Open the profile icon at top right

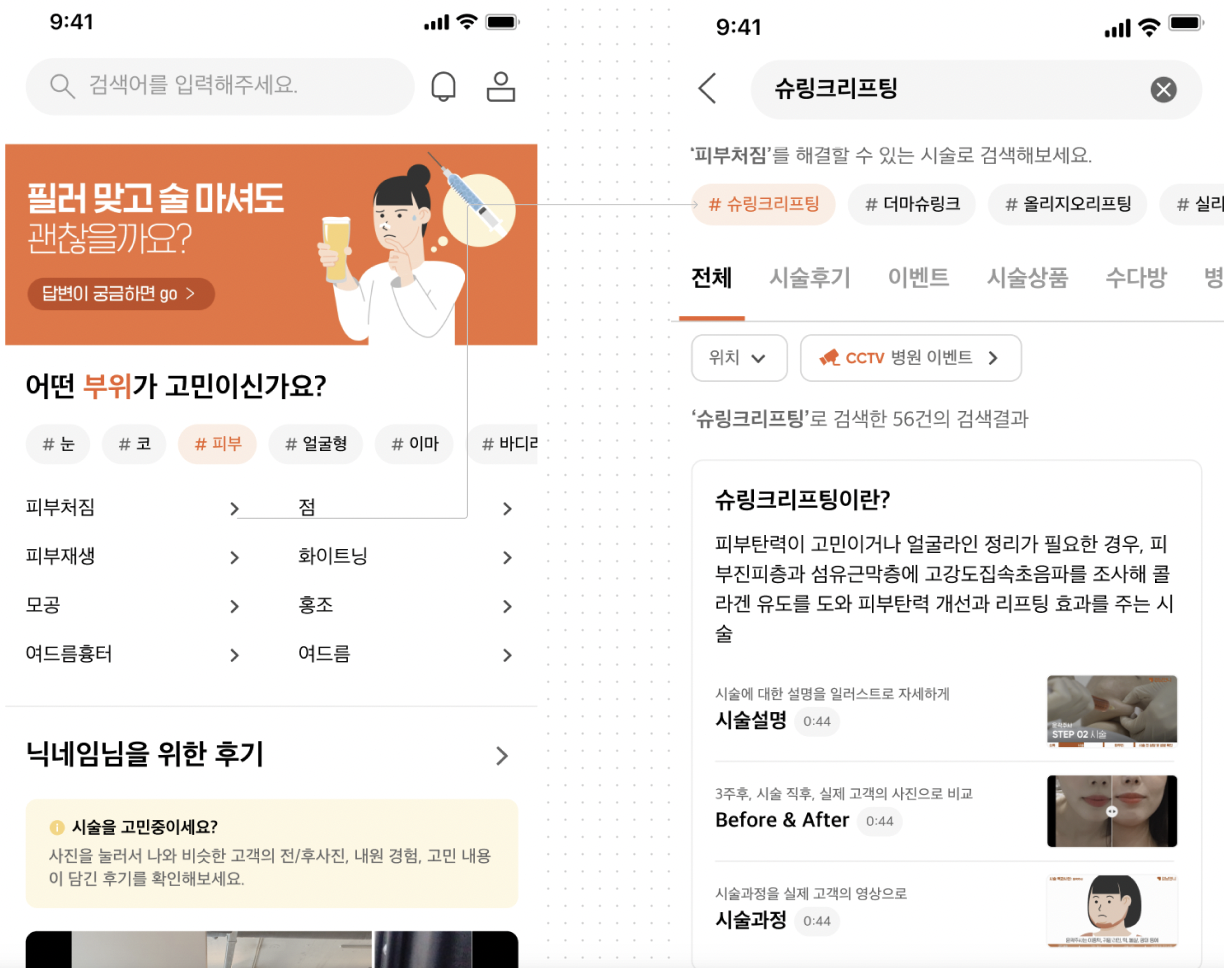point(501,86)
